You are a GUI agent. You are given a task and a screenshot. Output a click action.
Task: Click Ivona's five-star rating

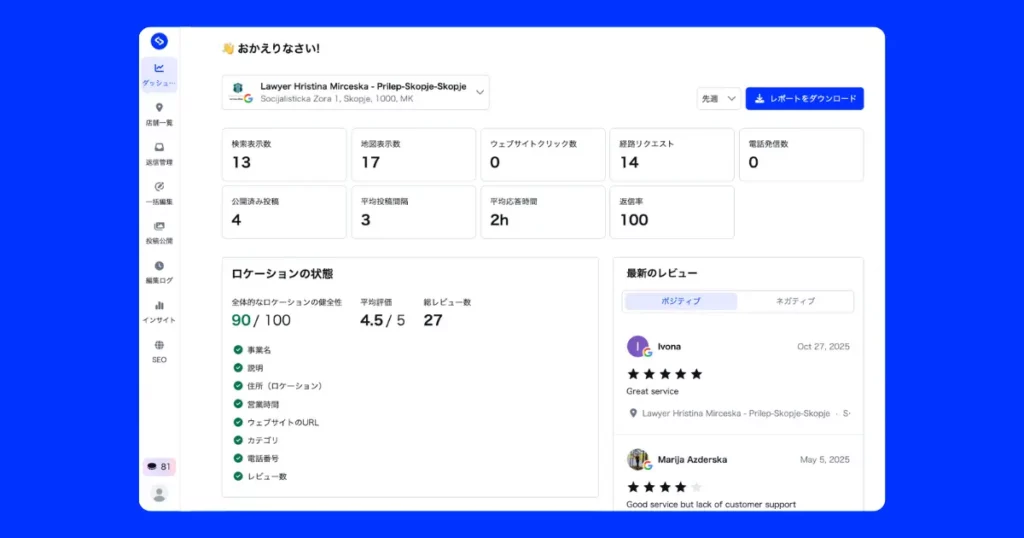click(664, 374)
